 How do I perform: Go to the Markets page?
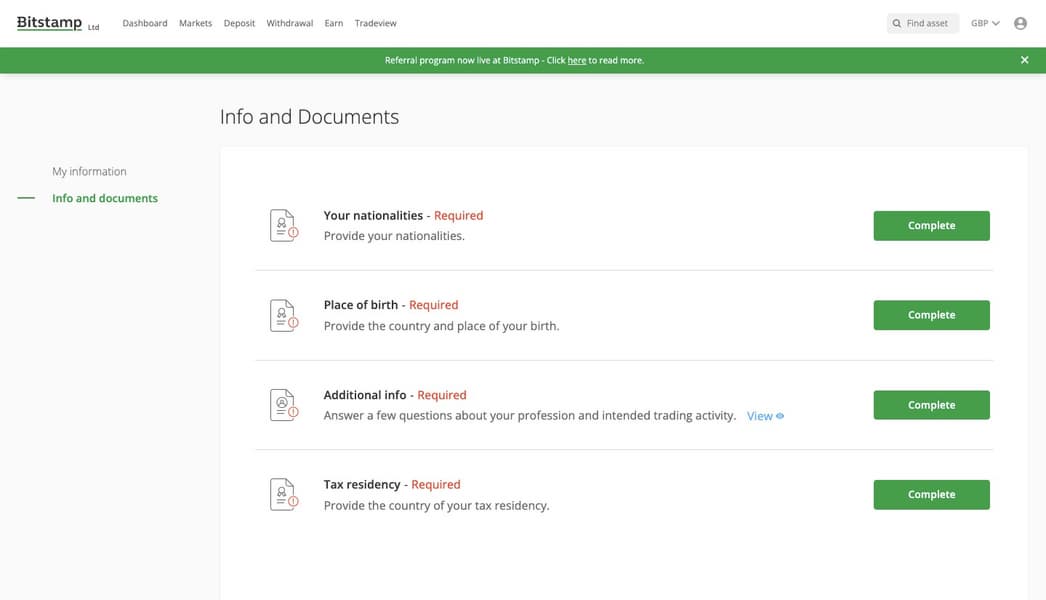click(x=196, y=23)
